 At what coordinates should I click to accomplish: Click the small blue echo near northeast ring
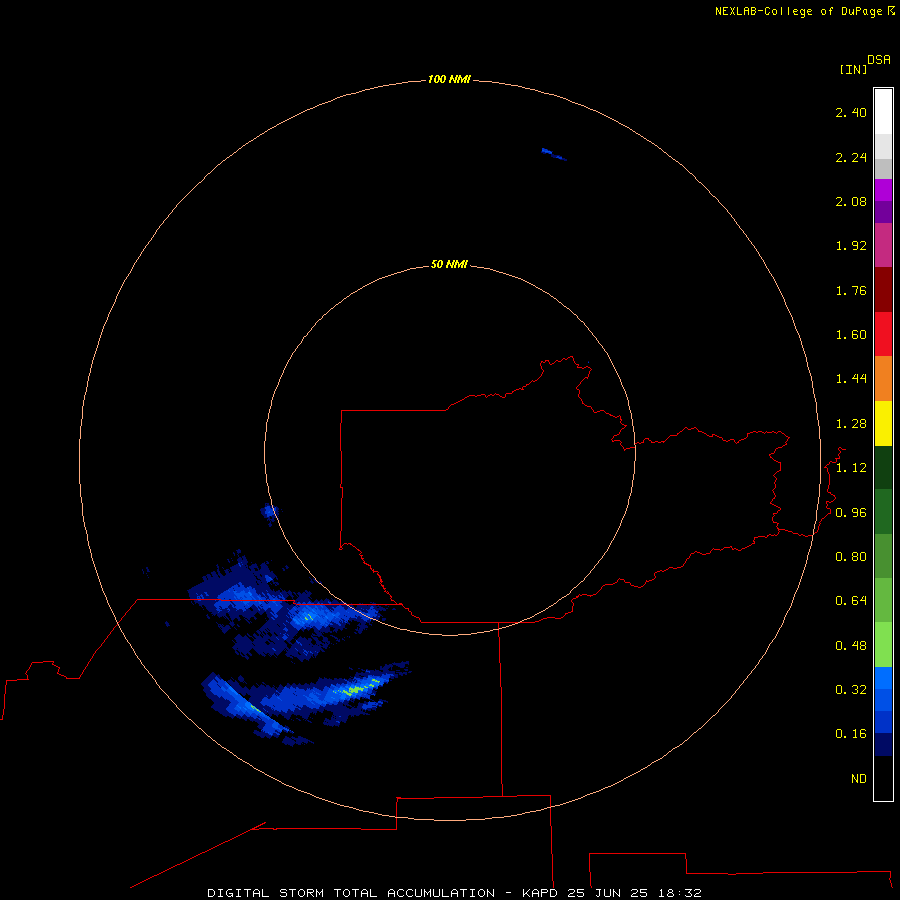[554, 154]
